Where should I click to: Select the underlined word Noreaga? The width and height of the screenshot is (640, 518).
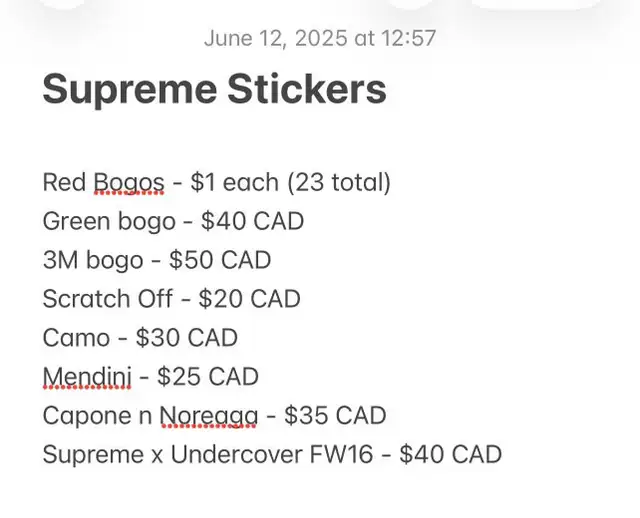pyautogui.click(x=209, y=416)
